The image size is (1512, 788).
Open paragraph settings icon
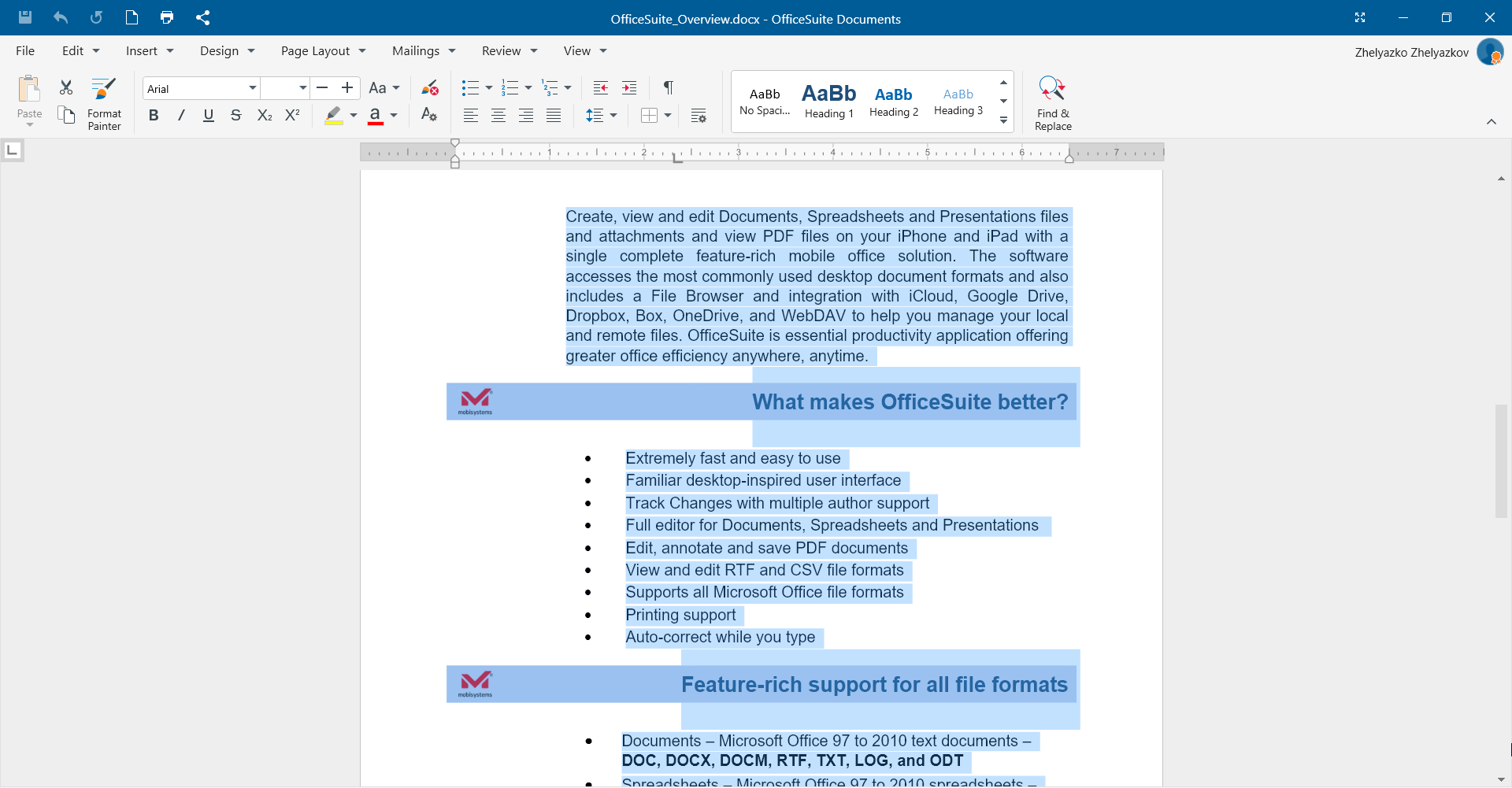tap(699, 117)
